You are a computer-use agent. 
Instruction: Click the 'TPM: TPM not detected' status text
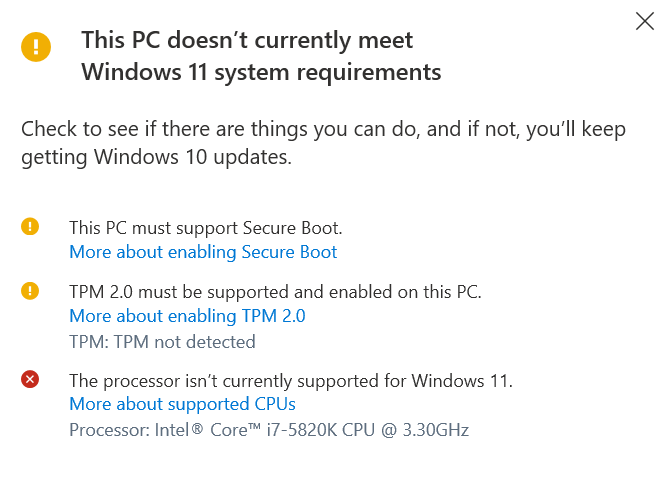163,342
